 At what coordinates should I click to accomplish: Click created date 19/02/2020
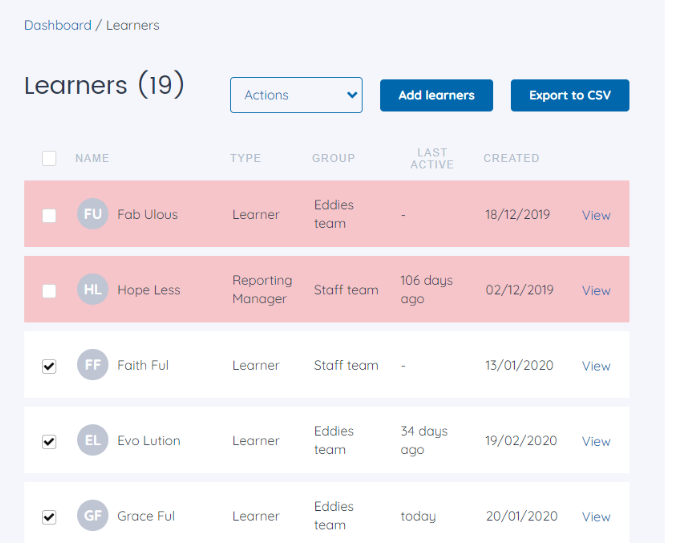tap(521, 441)
